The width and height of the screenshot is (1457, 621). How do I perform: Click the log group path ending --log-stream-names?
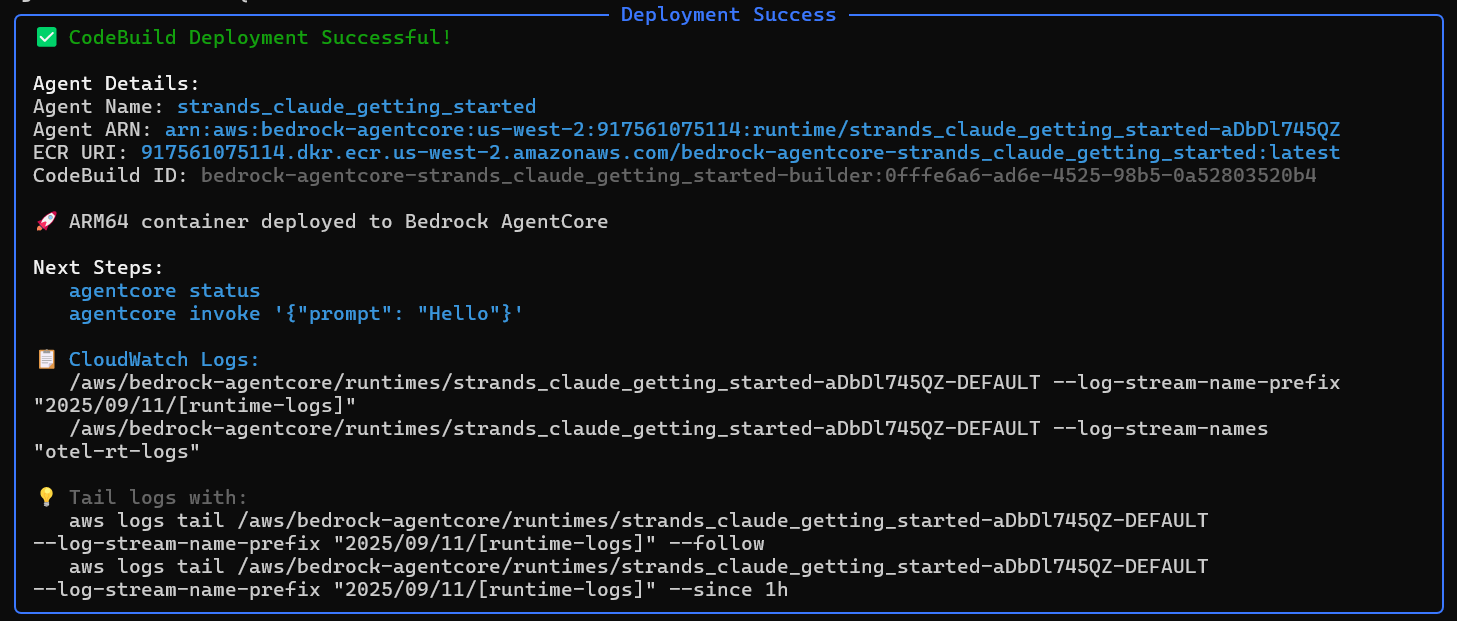pyautogui.click(x=669, y=429)
